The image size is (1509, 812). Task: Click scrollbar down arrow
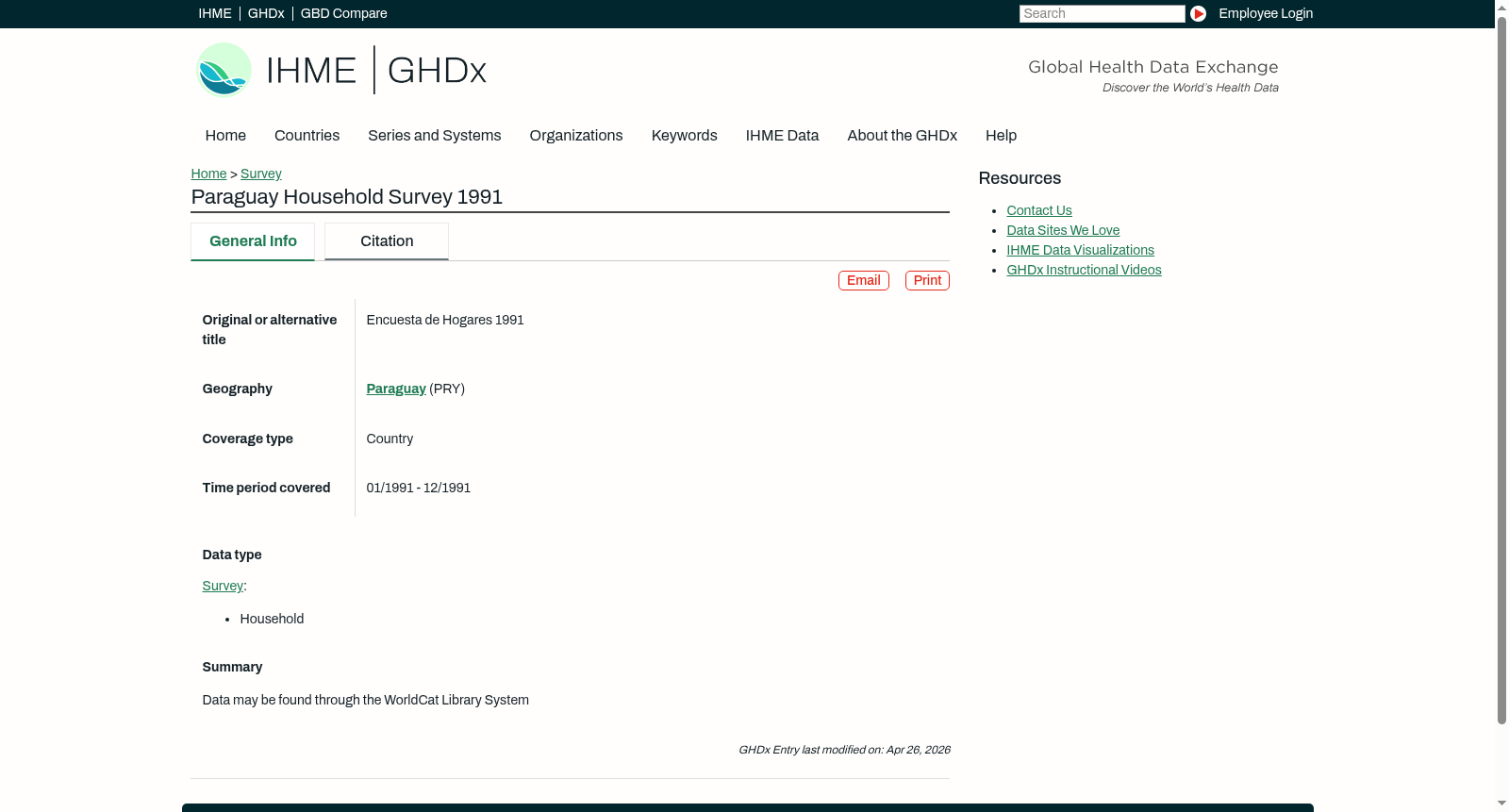coord(1502,804)
